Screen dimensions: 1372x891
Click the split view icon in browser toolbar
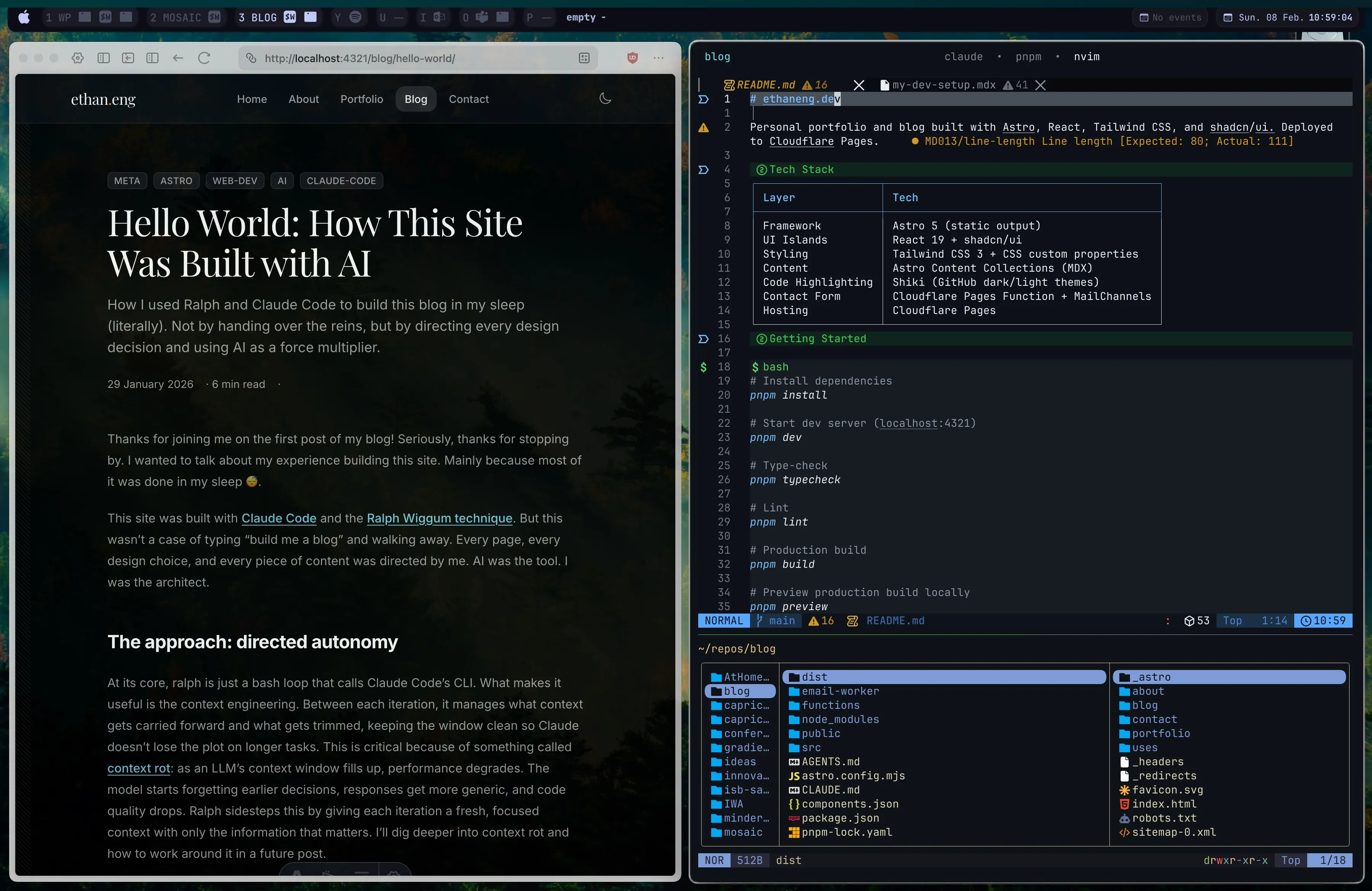[152, 58]
